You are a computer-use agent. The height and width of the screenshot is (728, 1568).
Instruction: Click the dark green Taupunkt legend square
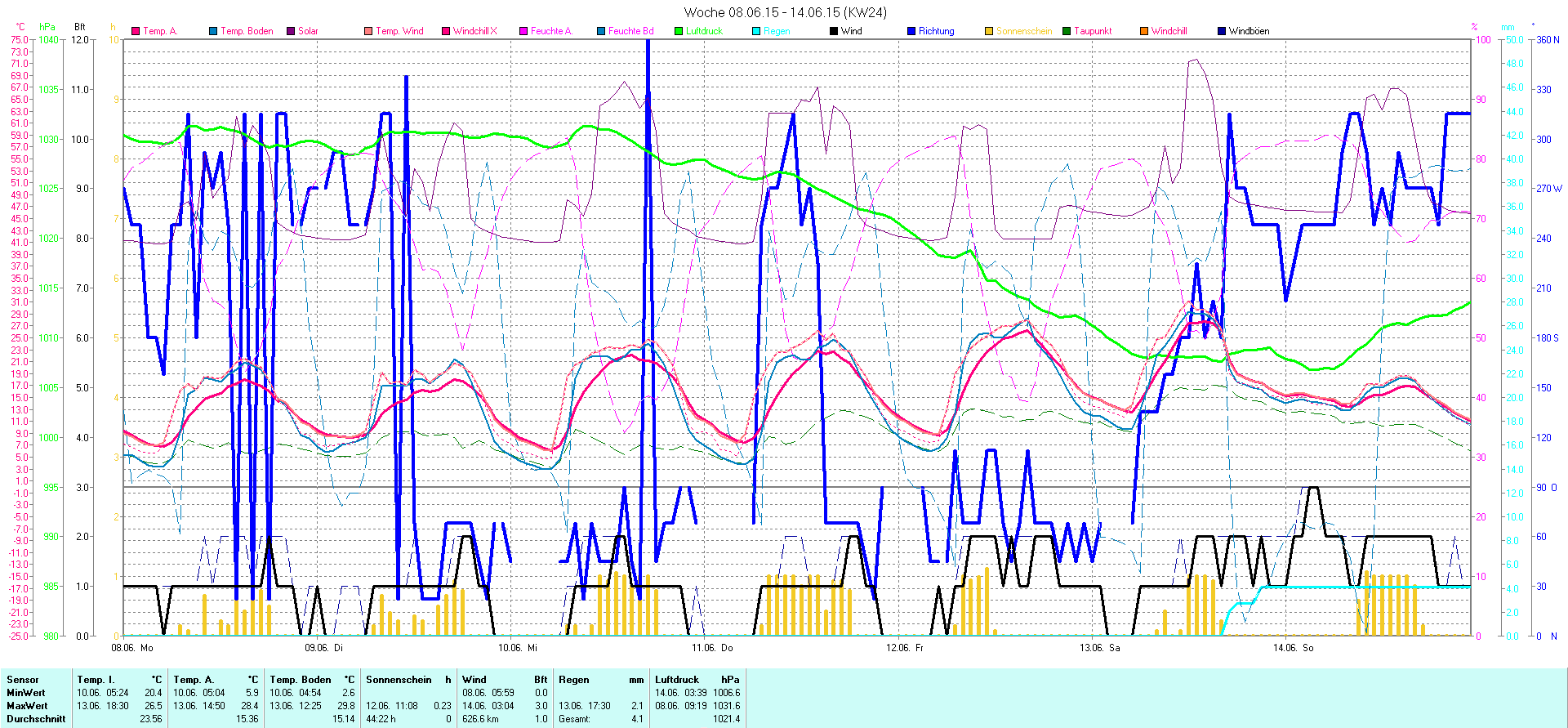1067,31
